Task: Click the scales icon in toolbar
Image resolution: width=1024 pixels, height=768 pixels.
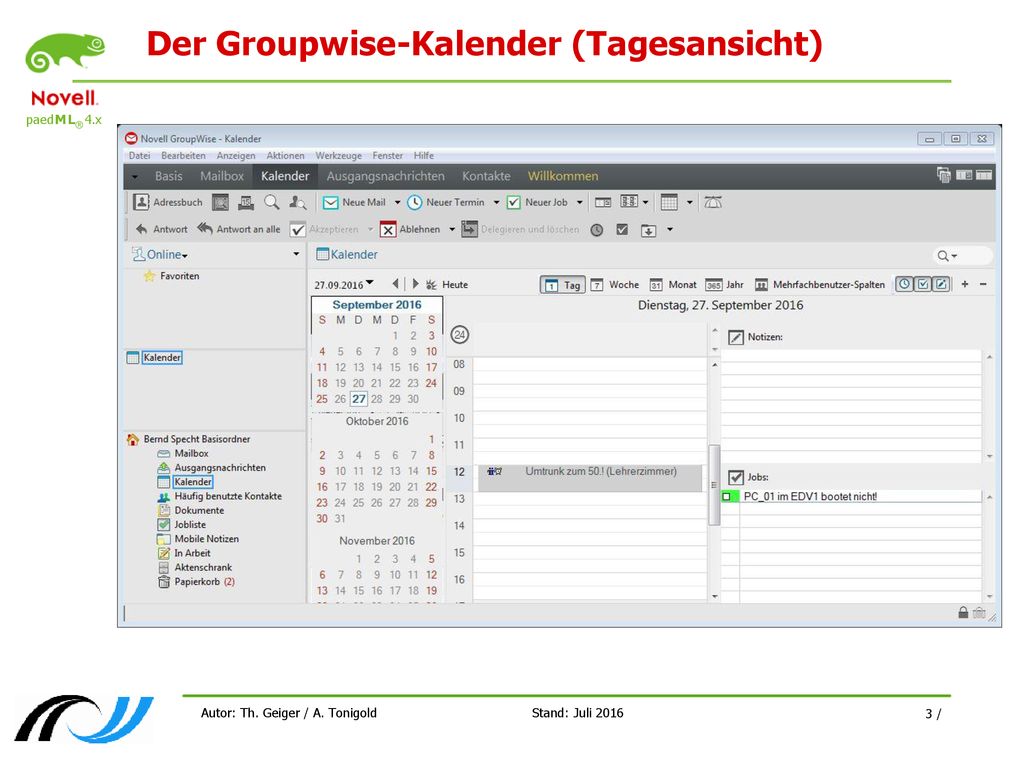Action: tap(713, 202)
